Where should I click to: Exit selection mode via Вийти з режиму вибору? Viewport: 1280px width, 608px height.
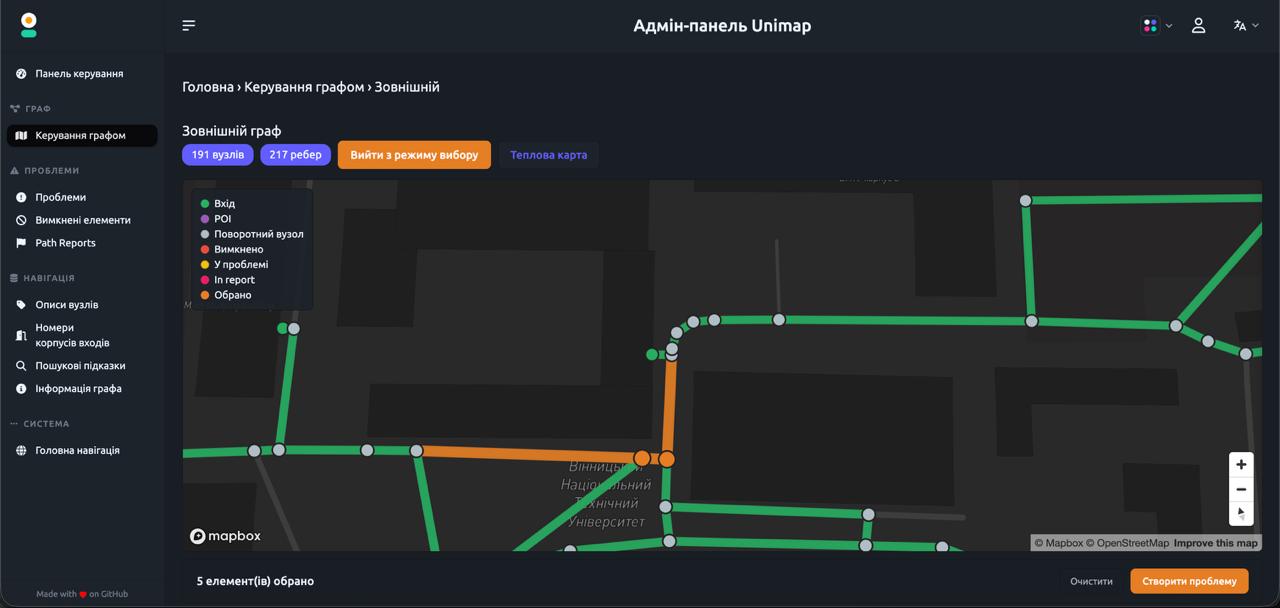[x=414, y=155]
